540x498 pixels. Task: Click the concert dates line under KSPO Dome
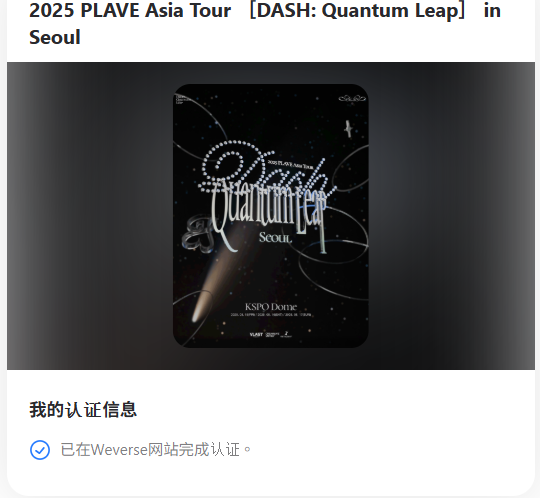(271, 315)
